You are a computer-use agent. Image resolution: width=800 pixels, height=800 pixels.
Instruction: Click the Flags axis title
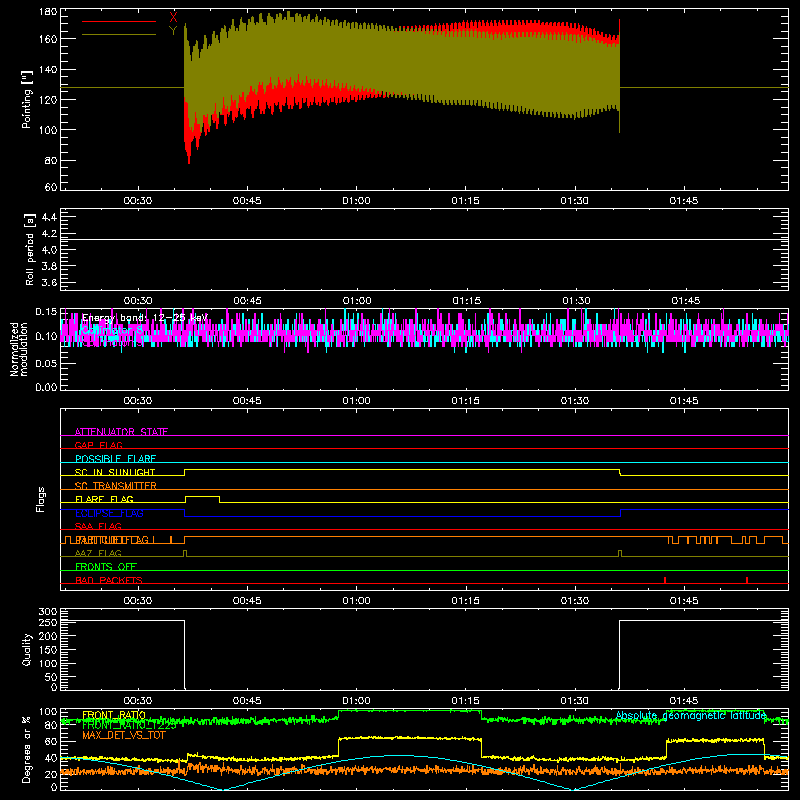(41, 499)
